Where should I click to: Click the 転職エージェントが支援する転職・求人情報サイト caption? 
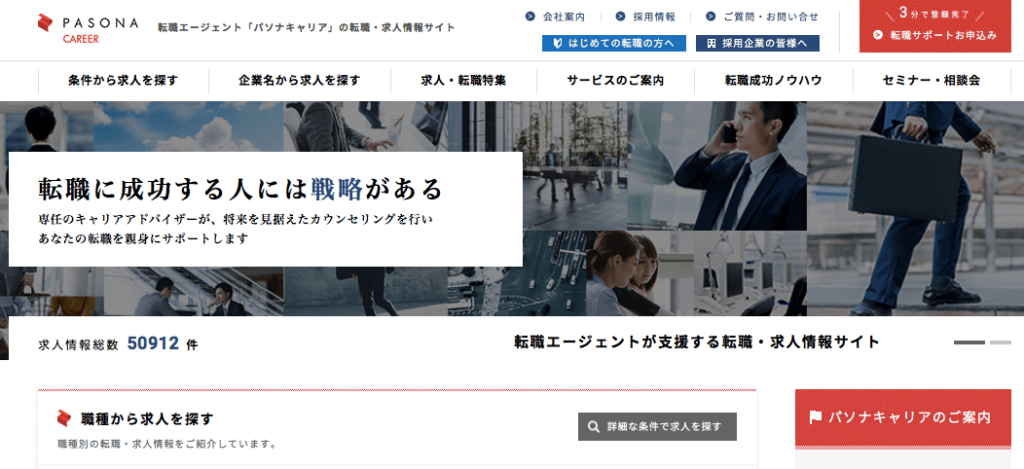(x=697, y=342)
